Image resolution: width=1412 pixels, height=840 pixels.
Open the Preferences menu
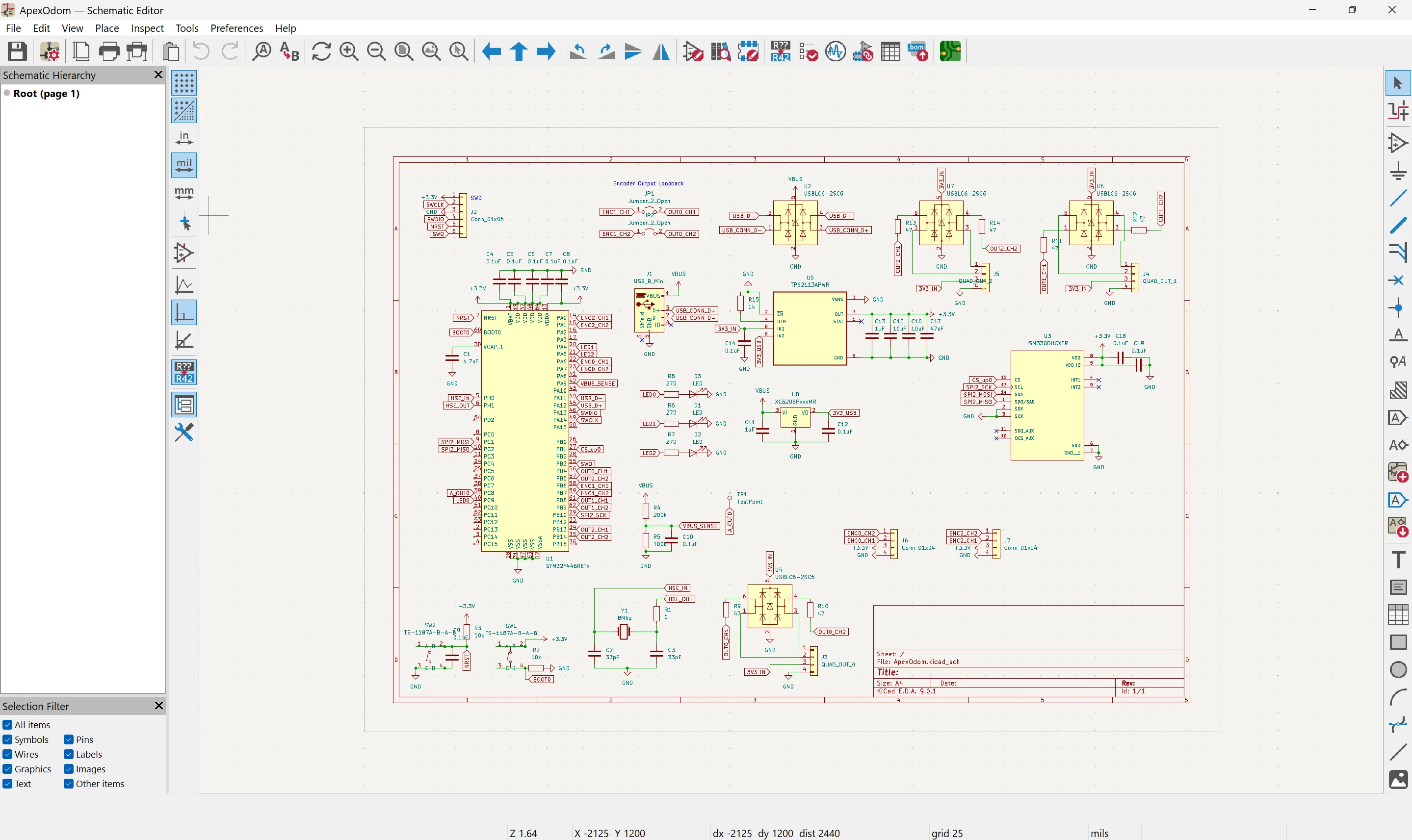click(x=236, y=28)
